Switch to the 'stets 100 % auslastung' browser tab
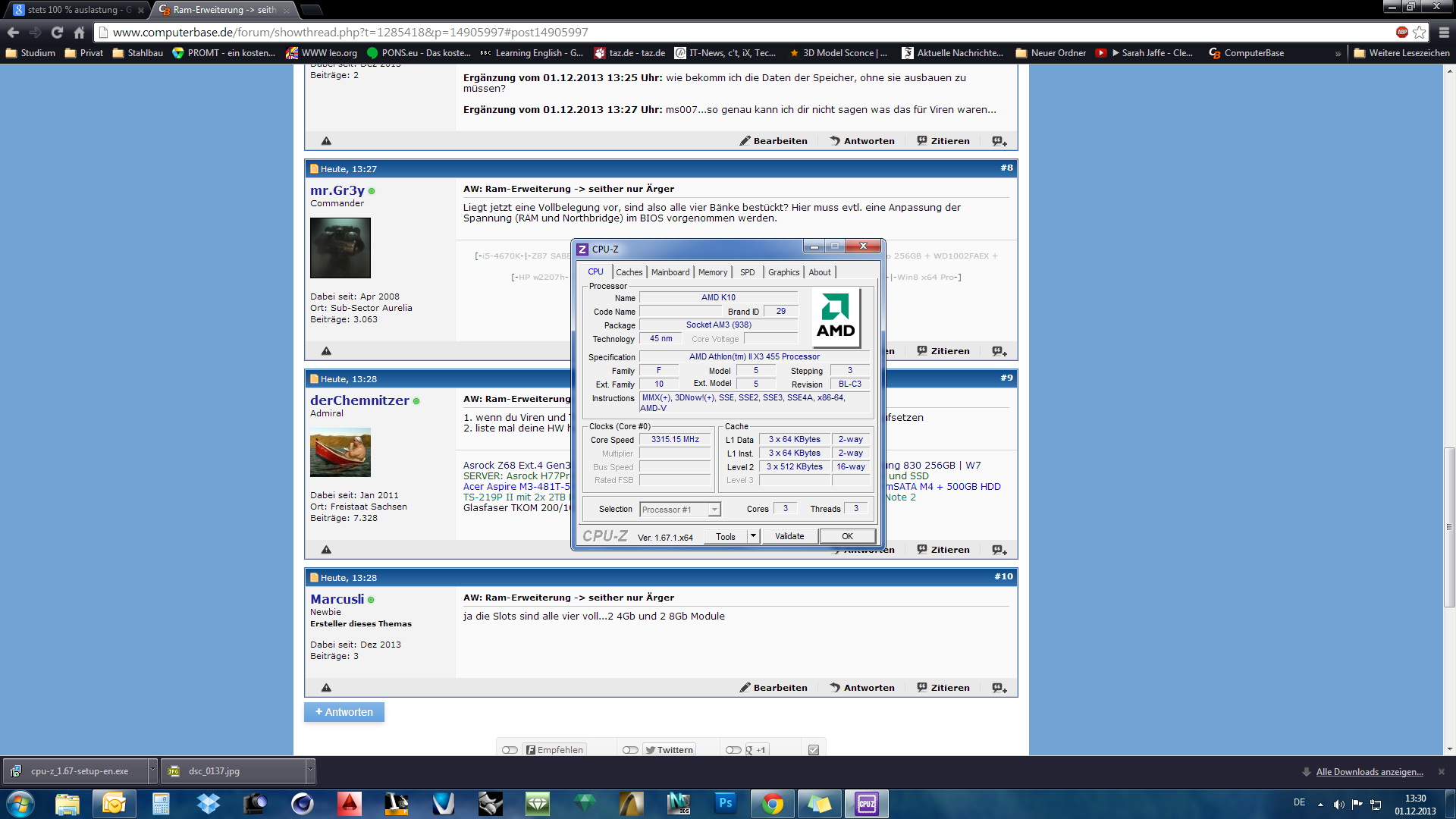Image resolution: width=1456 pixels, height=819 pixels. 79,10
